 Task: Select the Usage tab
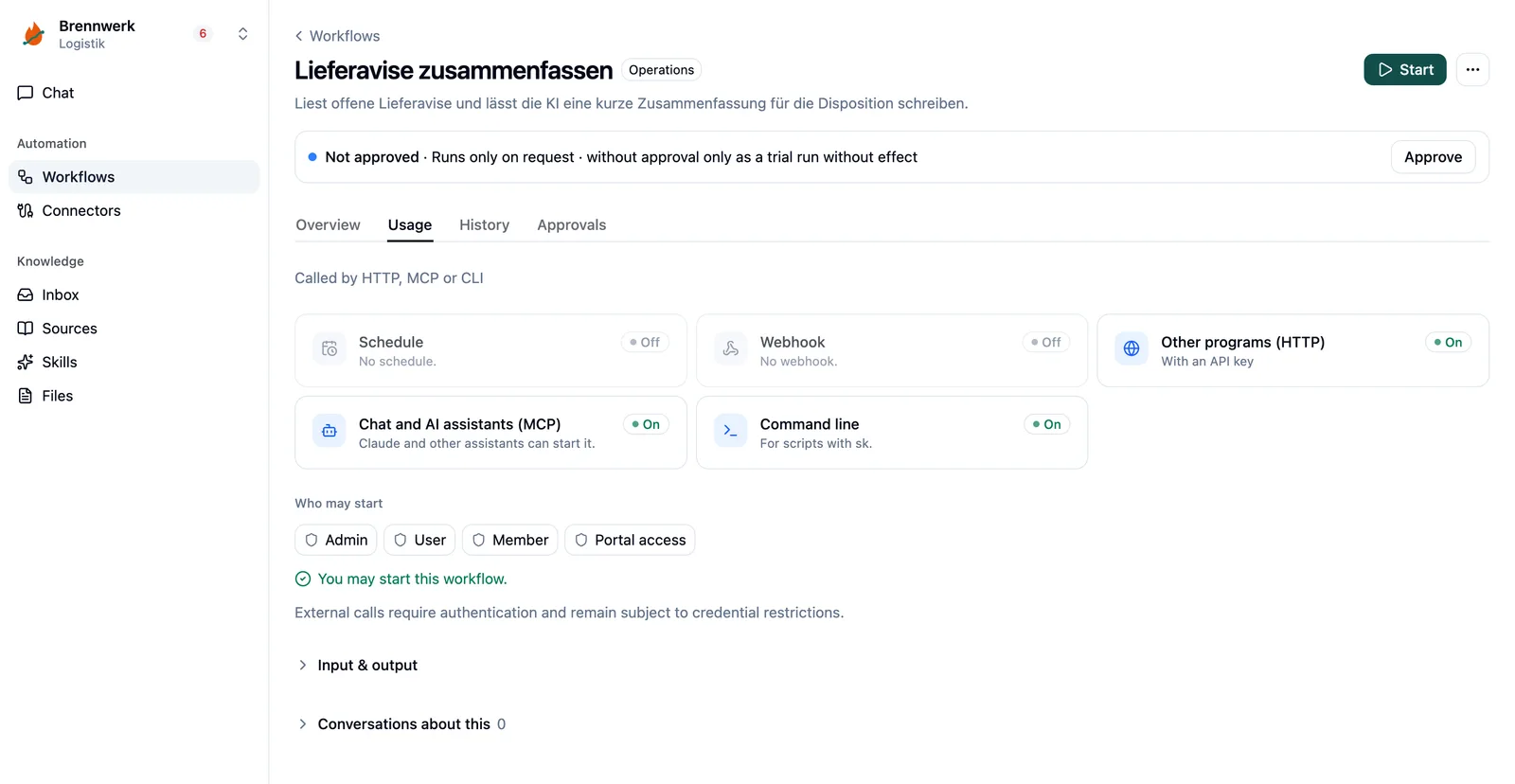click(x=410, y=225)
